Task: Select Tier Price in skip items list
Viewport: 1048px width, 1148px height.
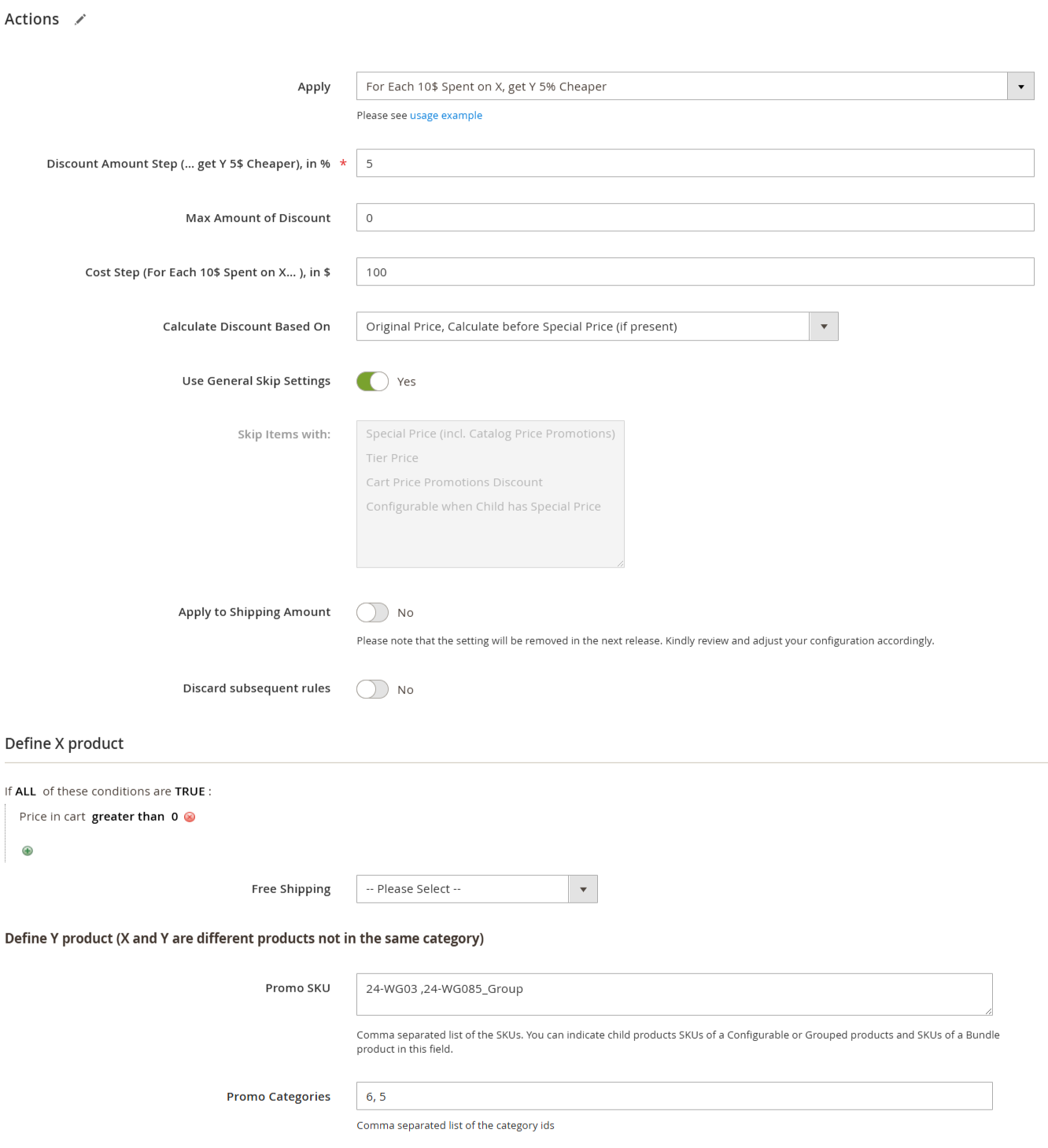Action: pos(392,458)
